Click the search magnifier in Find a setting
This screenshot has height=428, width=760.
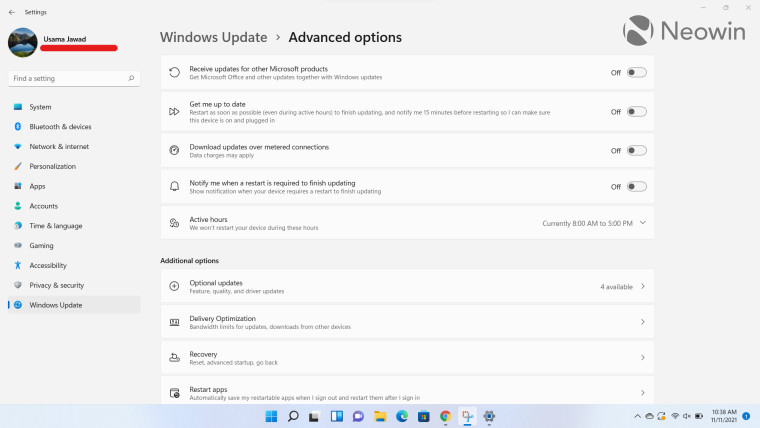point(131,78)
